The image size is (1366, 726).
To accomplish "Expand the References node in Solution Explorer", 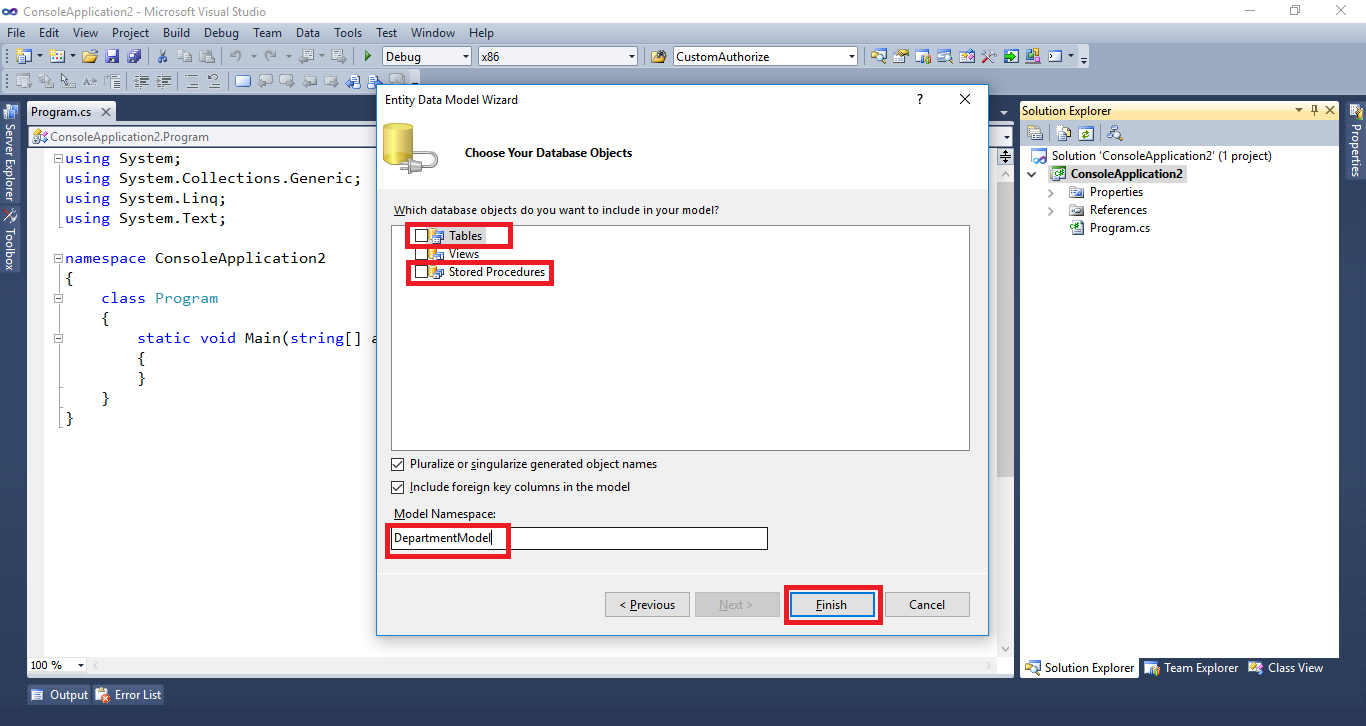I will pos(1050,210).
